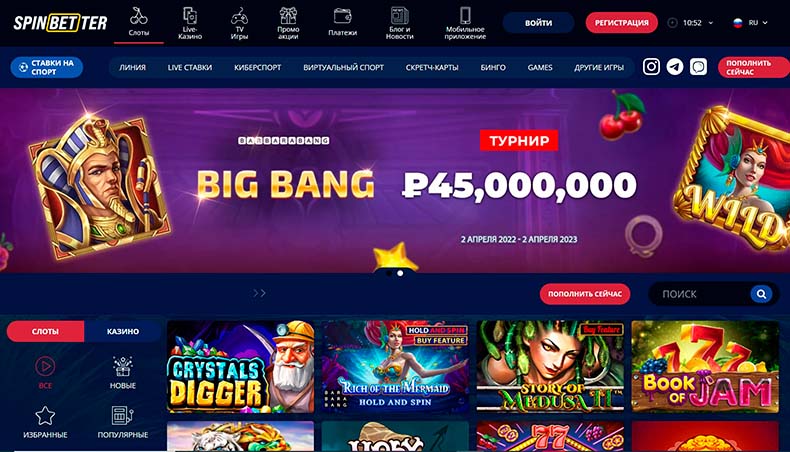Click the Регистрация button
790x452 pixels.
point(622,23)
